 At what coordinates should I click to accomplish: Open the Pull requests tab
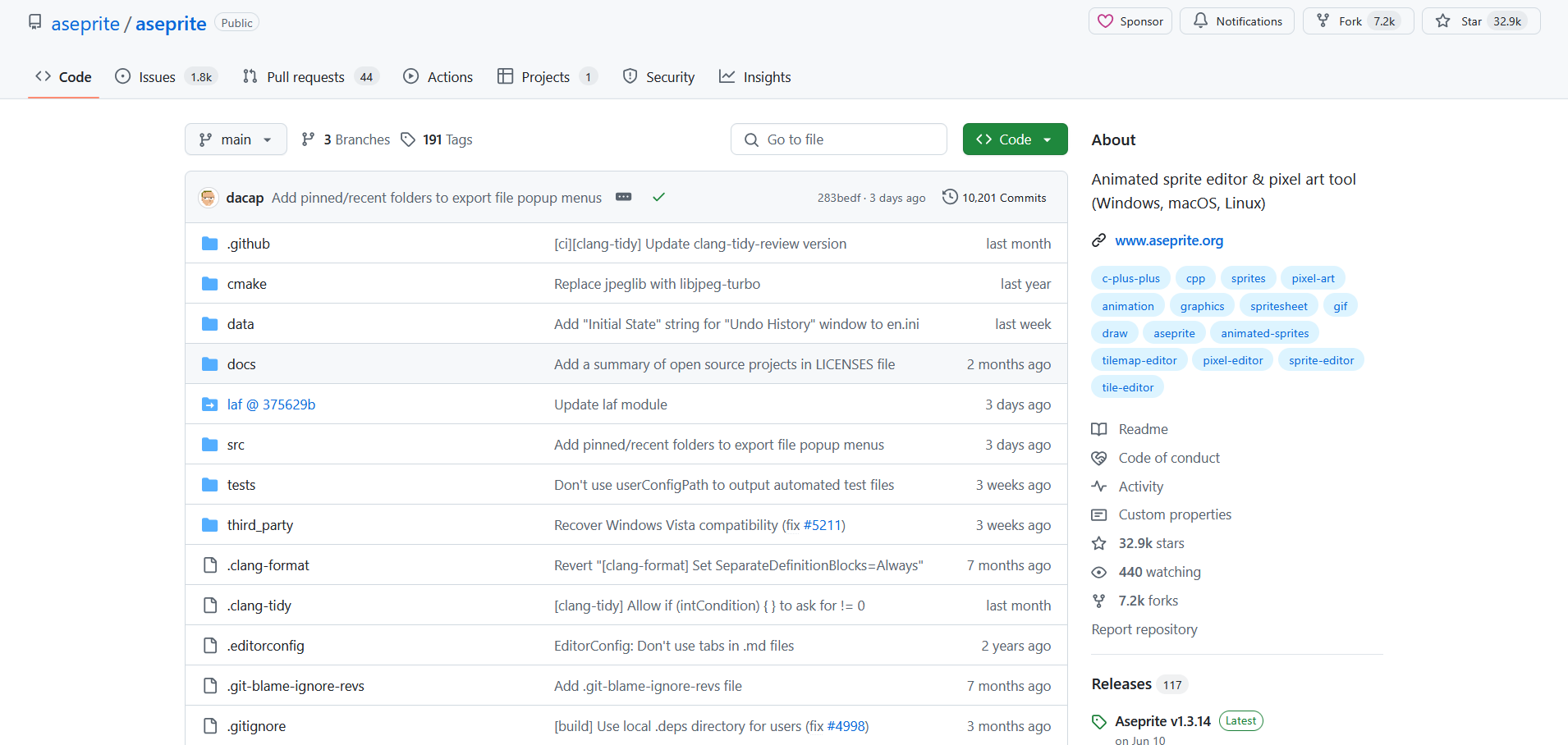click(x=305, y=77)
